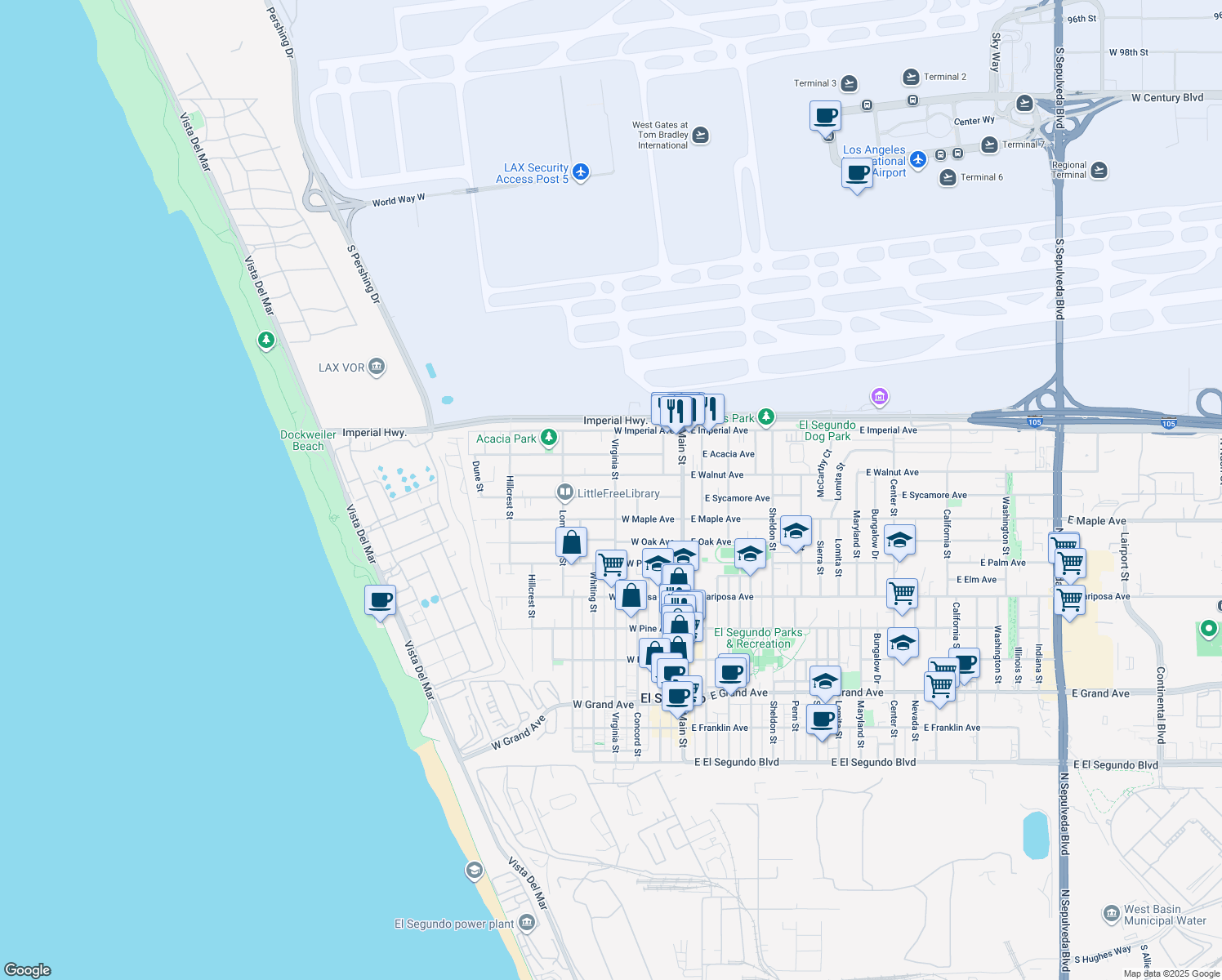Open the Terminal 2 airport marker
This screenshot has width=1222, height=980.
coord(911,77)
